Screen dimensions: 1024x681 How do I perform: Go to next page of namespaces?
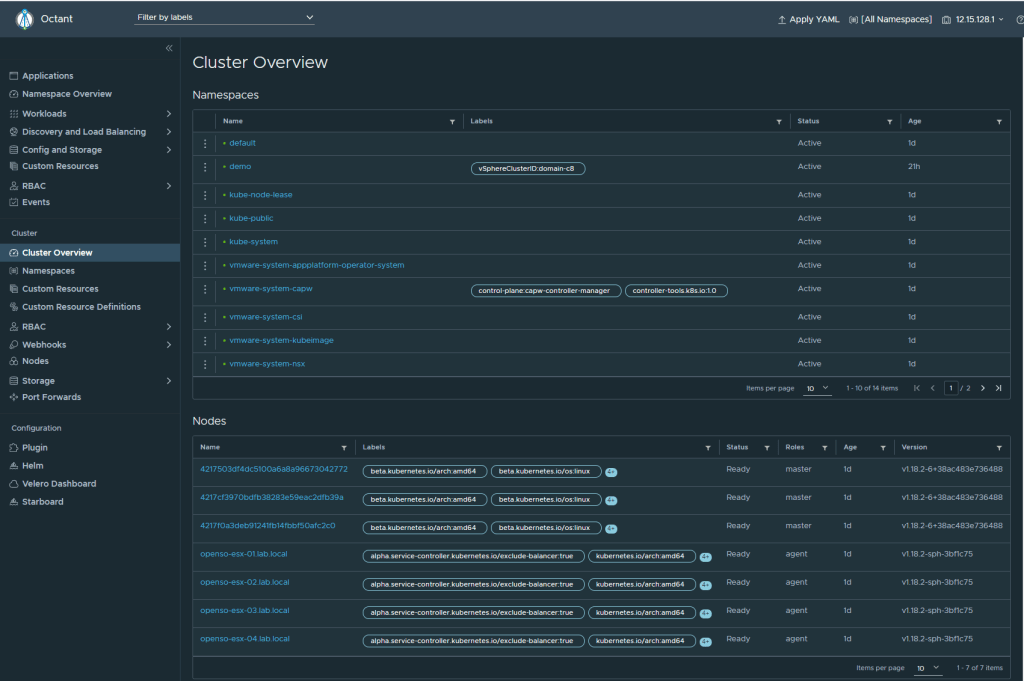click(x=983, y=388)
